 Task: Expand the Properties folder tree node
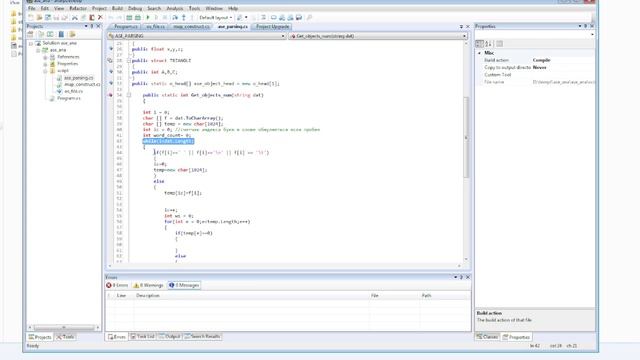45,64
